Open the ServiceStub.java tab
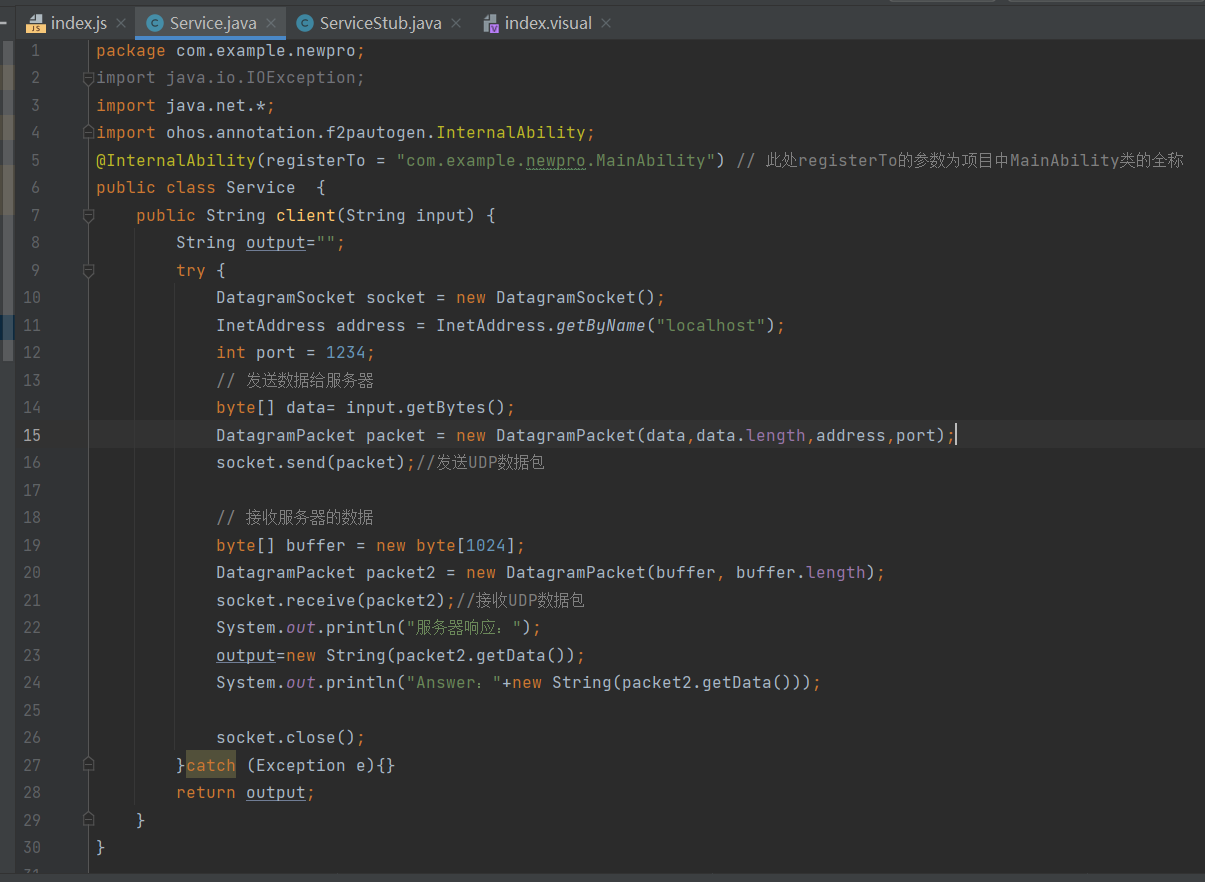 (x=380, y=22)
